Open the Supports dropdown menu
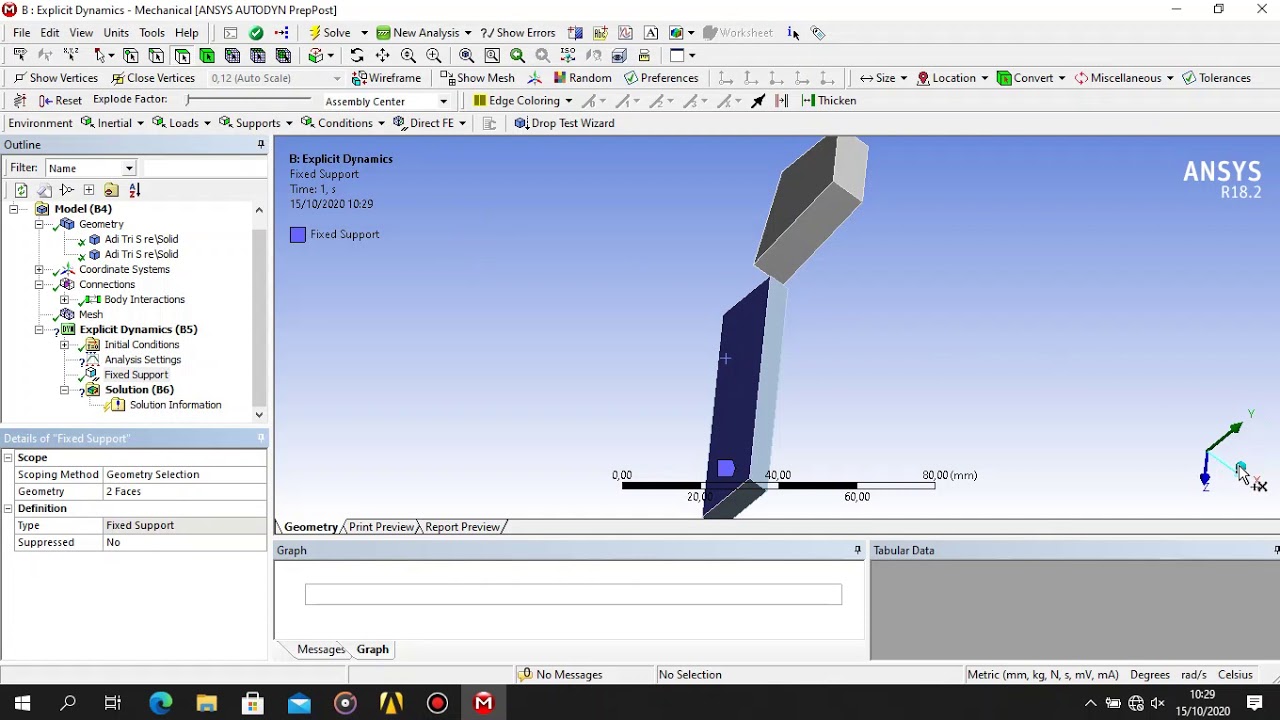 pos(256,123)
